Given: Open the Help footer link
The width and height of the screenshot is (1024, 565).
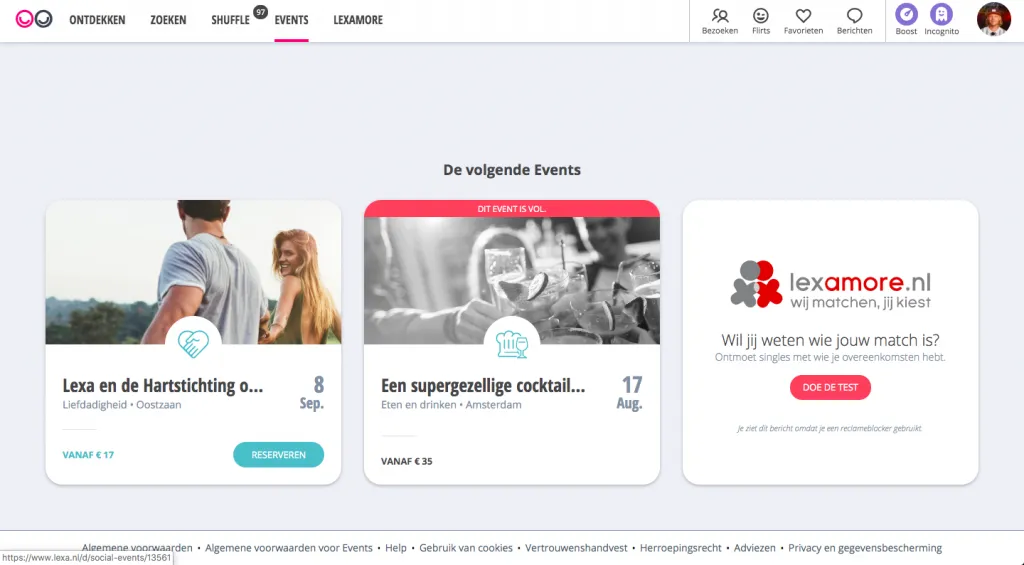Looking at the screenshot, I should click(x=396, y=548).
